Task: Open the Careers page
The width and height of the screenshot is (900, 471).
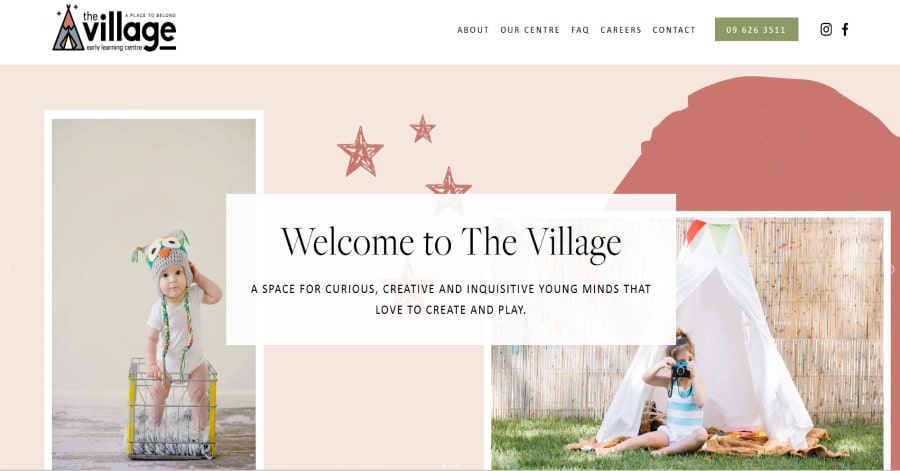Action: tap(620, 30)
